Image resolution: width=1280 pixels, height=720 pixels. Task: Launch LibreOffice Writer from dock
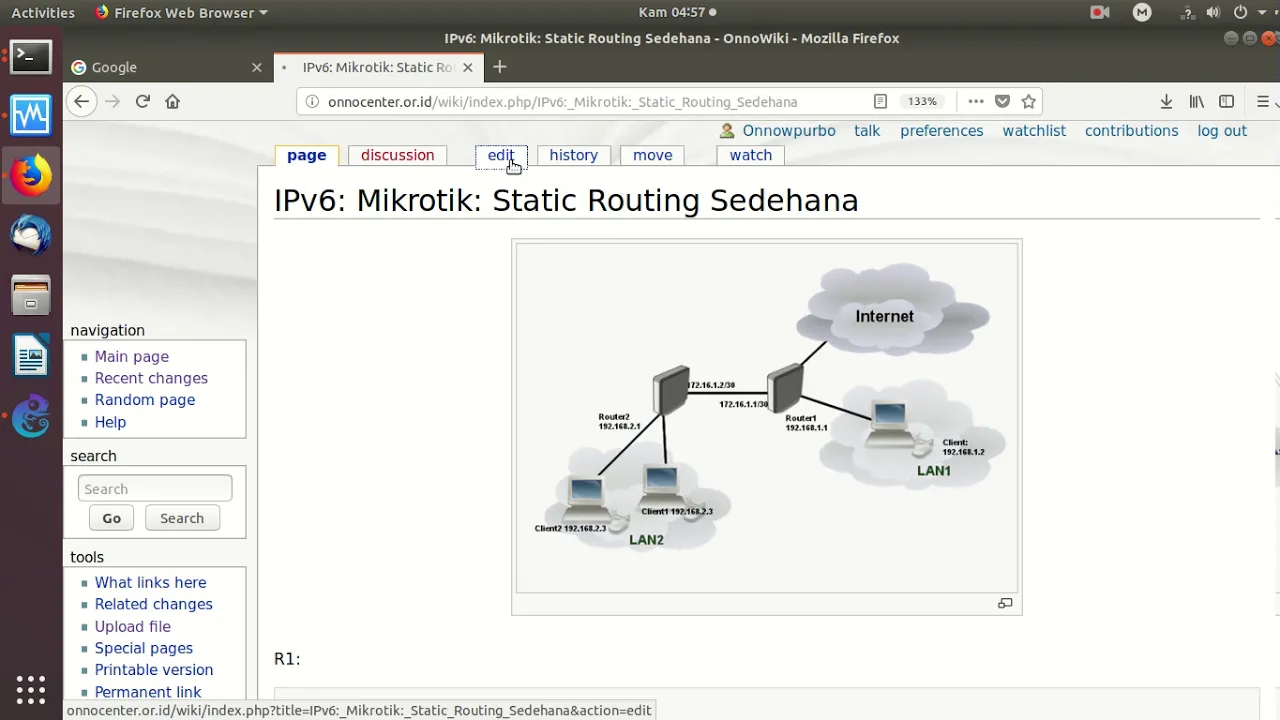(x=31, y=356)
